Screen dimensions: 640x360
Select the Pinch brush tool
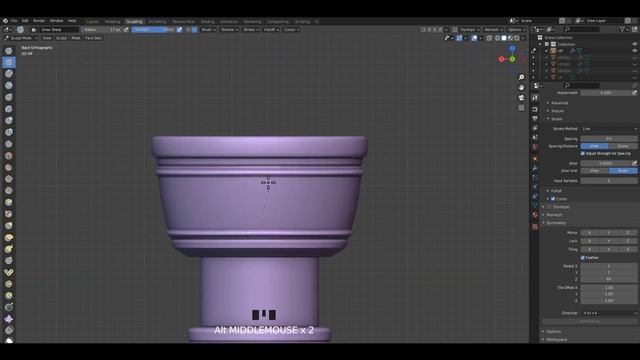9,214
